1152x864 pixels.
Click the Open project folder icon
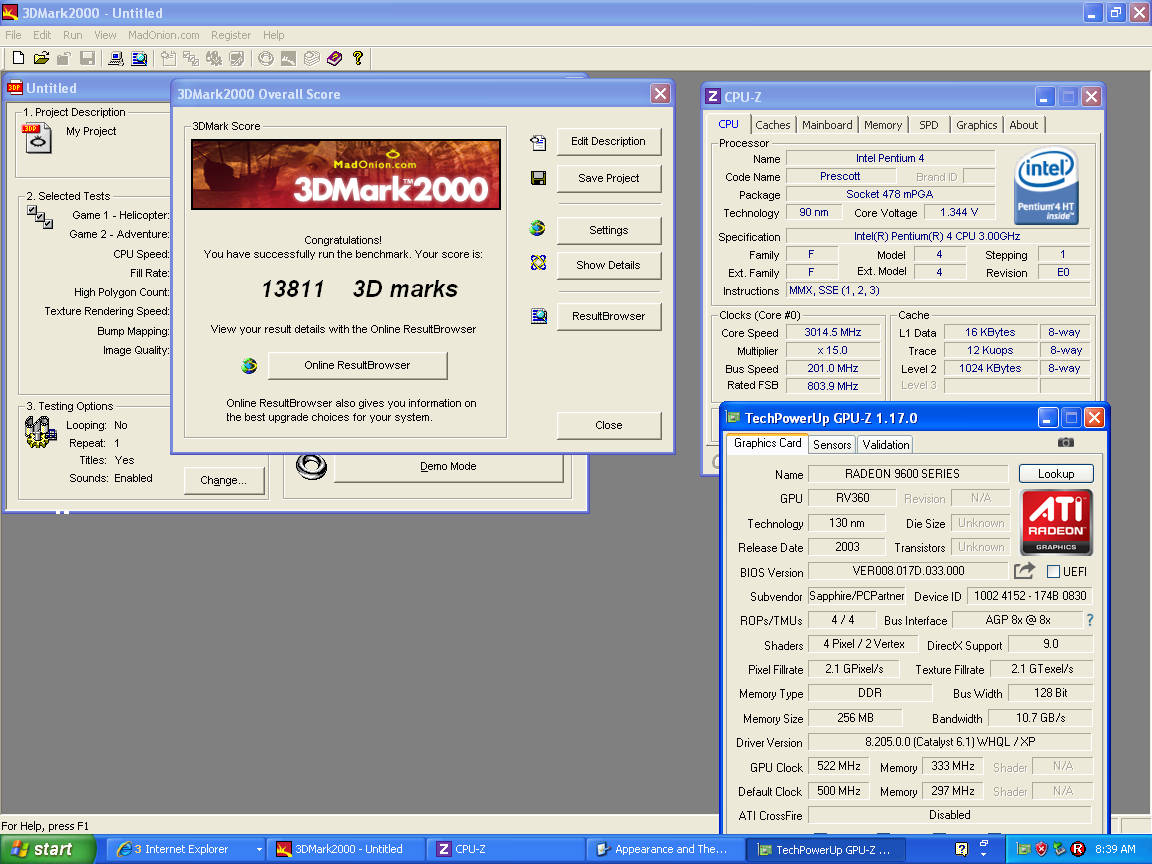[41, 58]
